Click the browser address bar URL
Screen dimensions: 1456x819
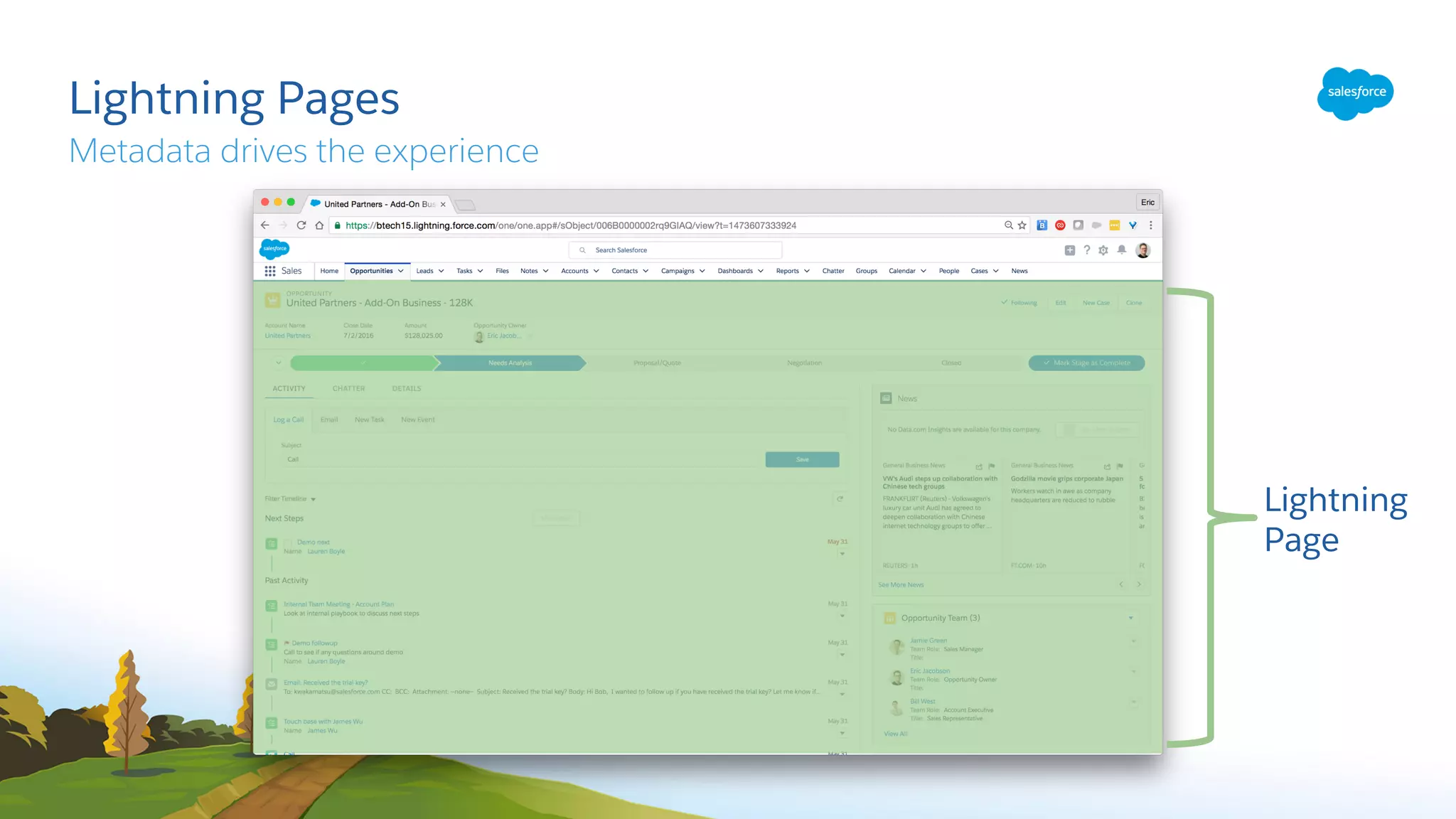[x=571, y=225]
